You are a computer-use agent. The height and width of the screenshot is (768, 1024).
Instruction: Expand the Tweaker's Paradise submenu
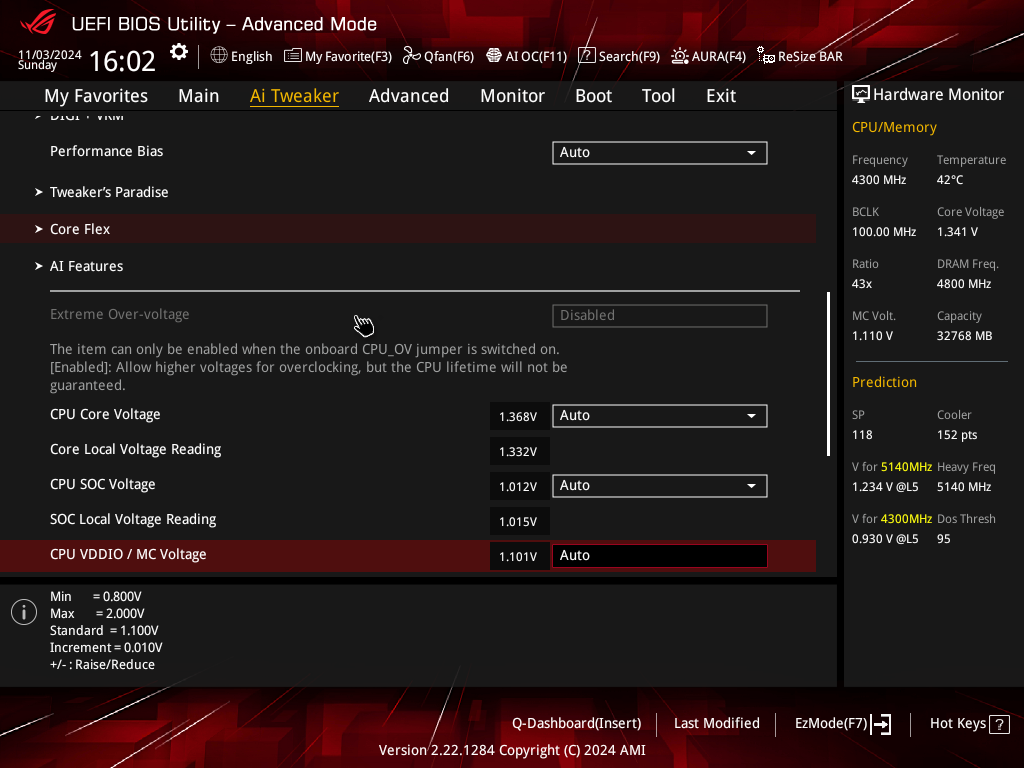(109, 192)
